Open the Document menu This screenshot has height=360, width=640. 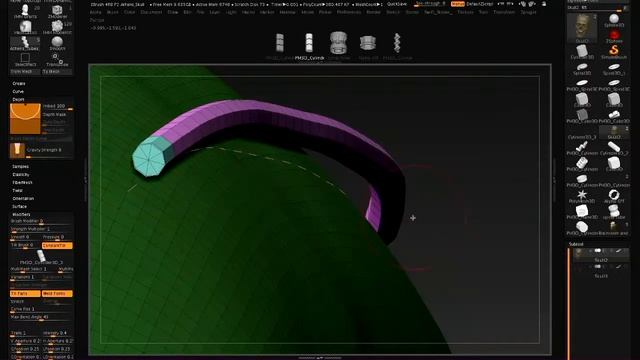click(151, 12)
